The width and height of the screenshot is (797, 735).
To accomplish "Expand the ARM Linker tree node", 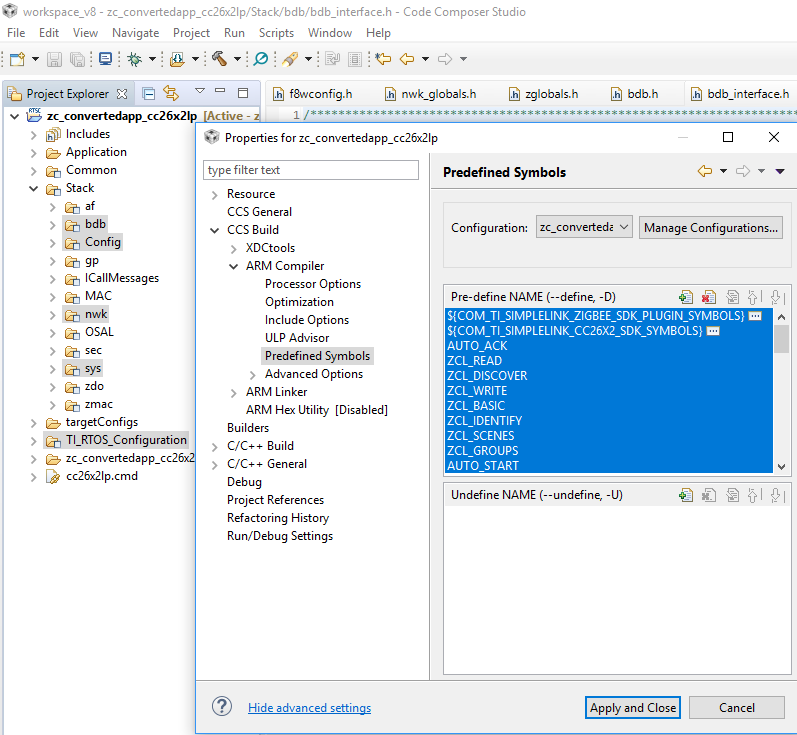I will (235, 392).
